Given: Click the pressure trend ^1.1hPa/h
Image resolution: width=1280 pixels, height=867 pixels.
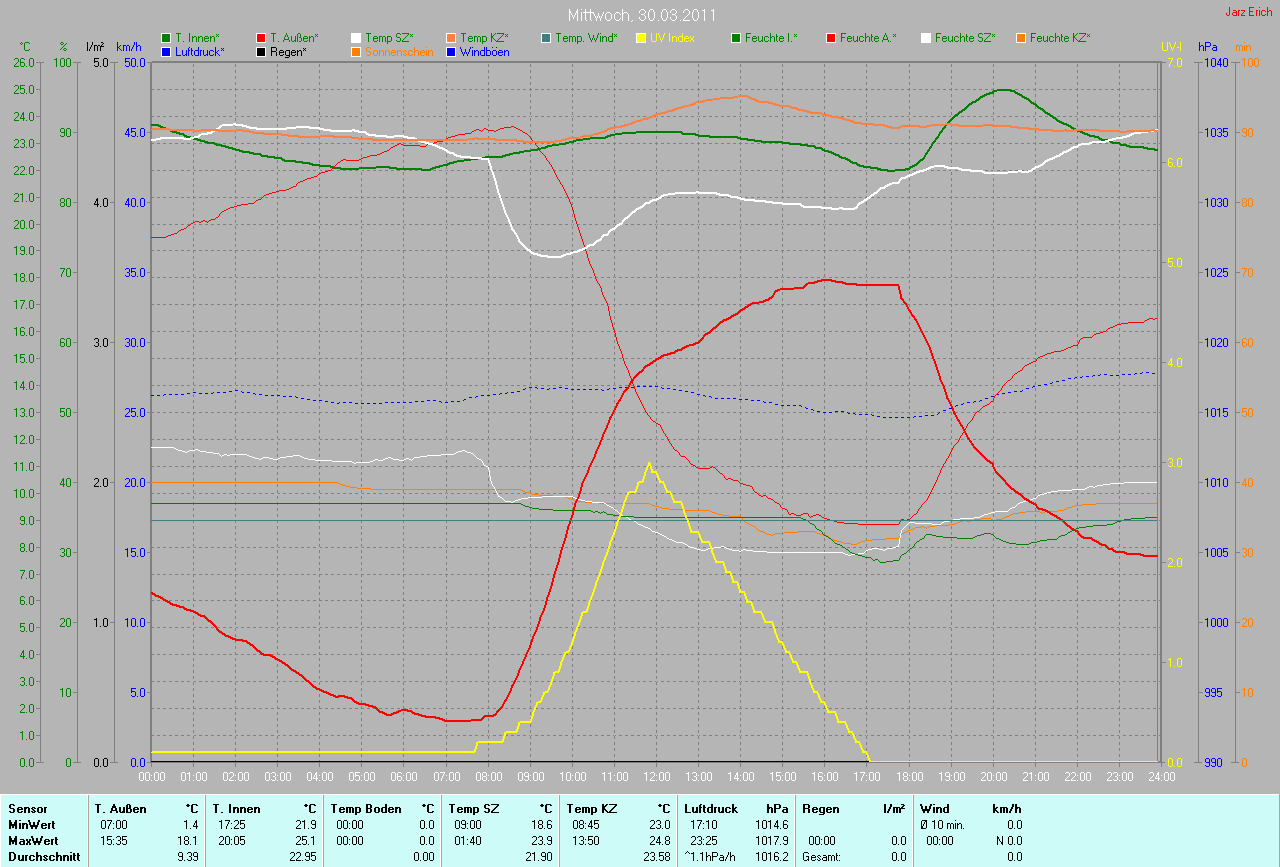Looking at the screenshot, I should click(x=711, y=857).
